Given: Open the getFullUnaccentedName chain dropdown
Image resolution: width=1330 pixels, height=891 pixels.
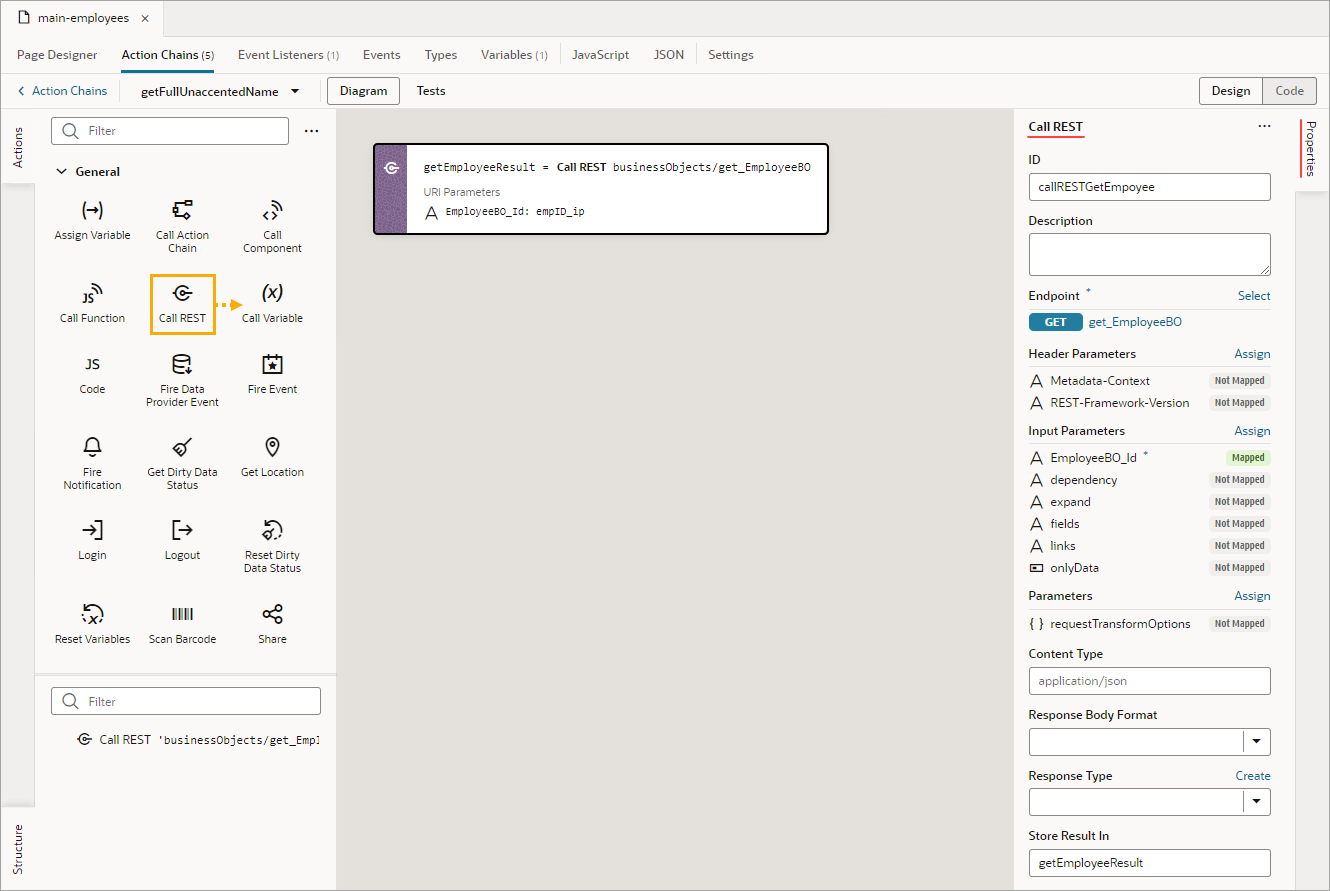Looking at the screenshot, I should [x=295, y=91].
